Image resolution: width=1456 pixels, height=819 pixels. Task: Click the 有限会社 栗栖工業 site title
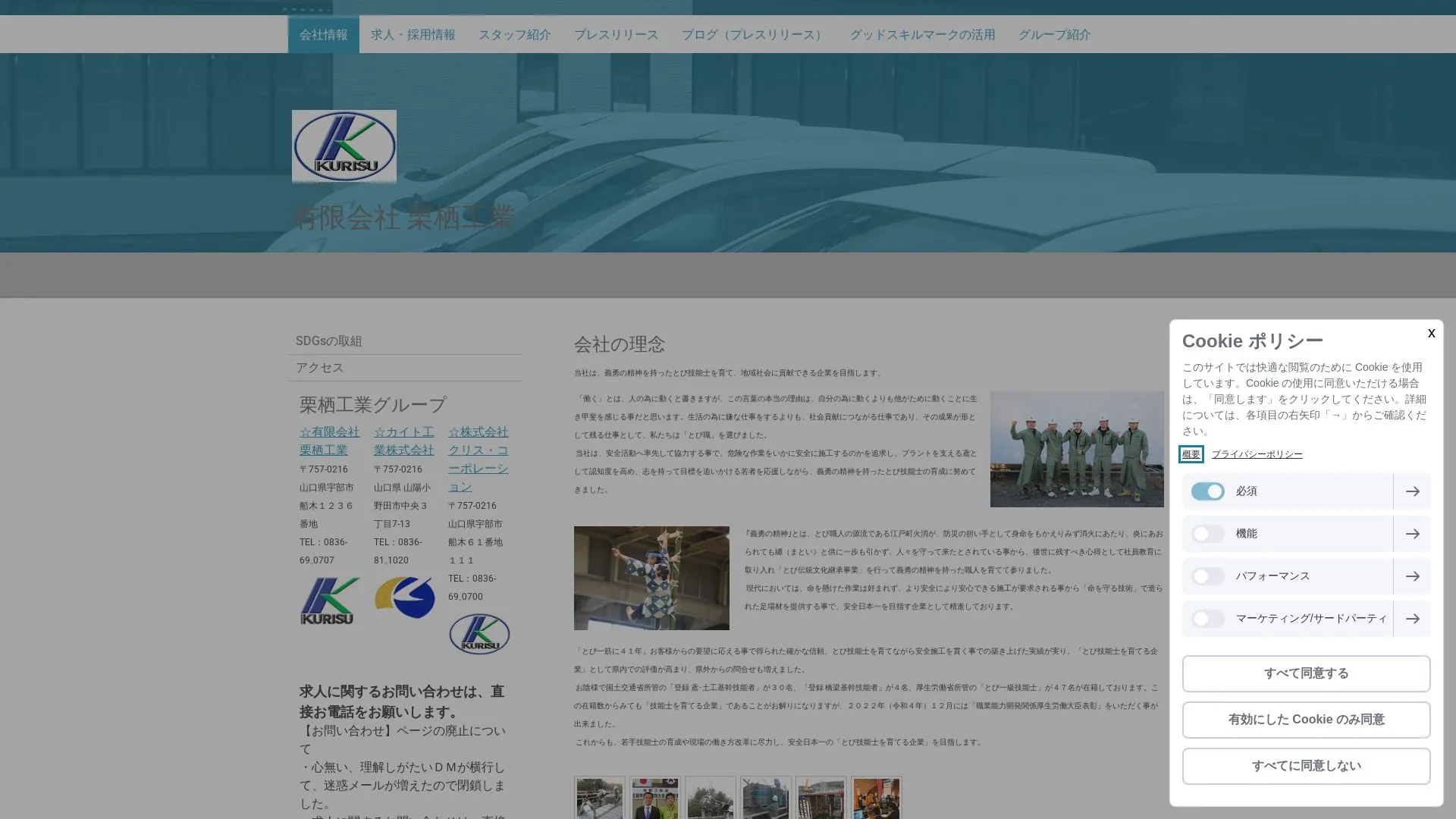coord(403,218)
